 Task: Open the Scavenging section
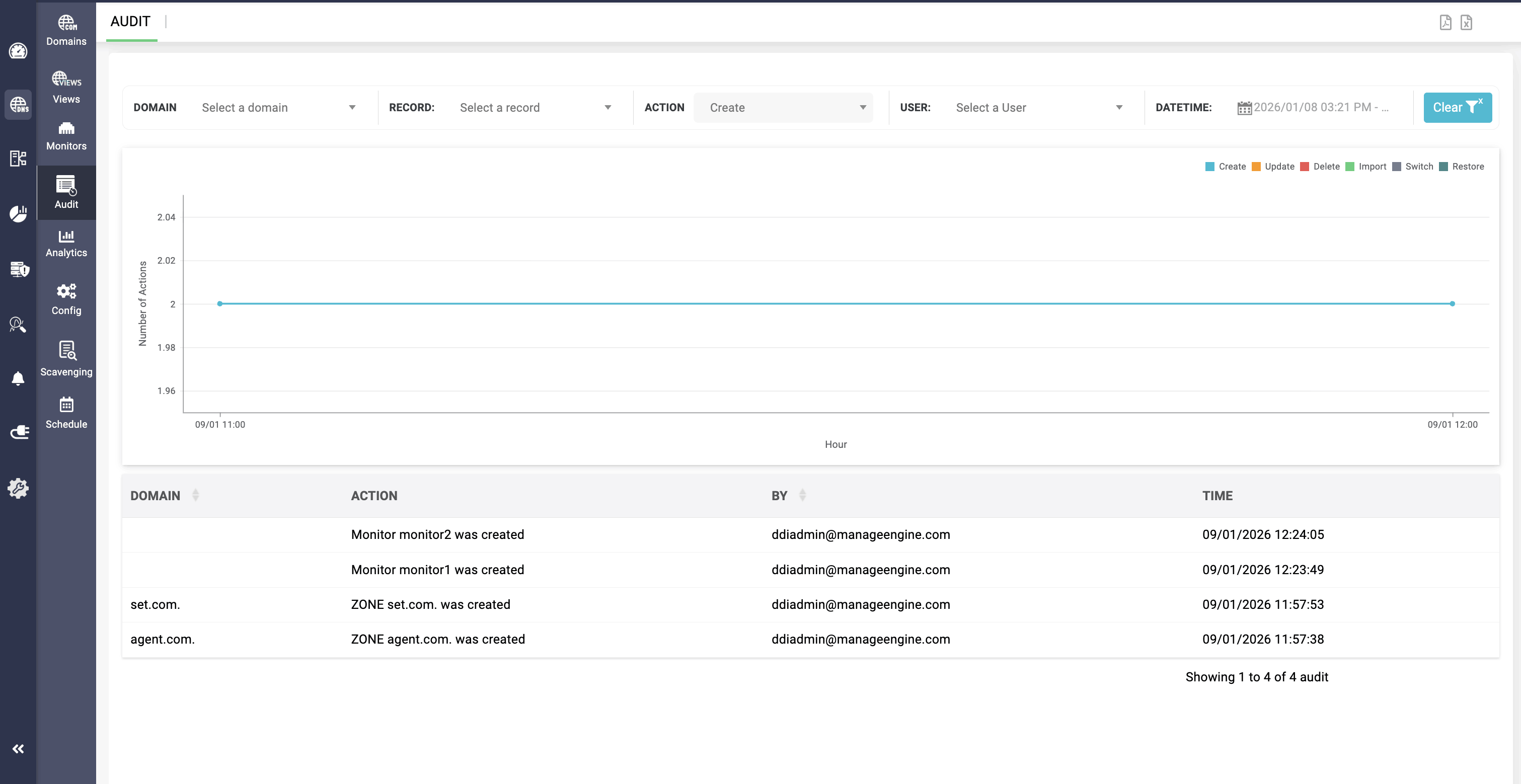[66, 358]
